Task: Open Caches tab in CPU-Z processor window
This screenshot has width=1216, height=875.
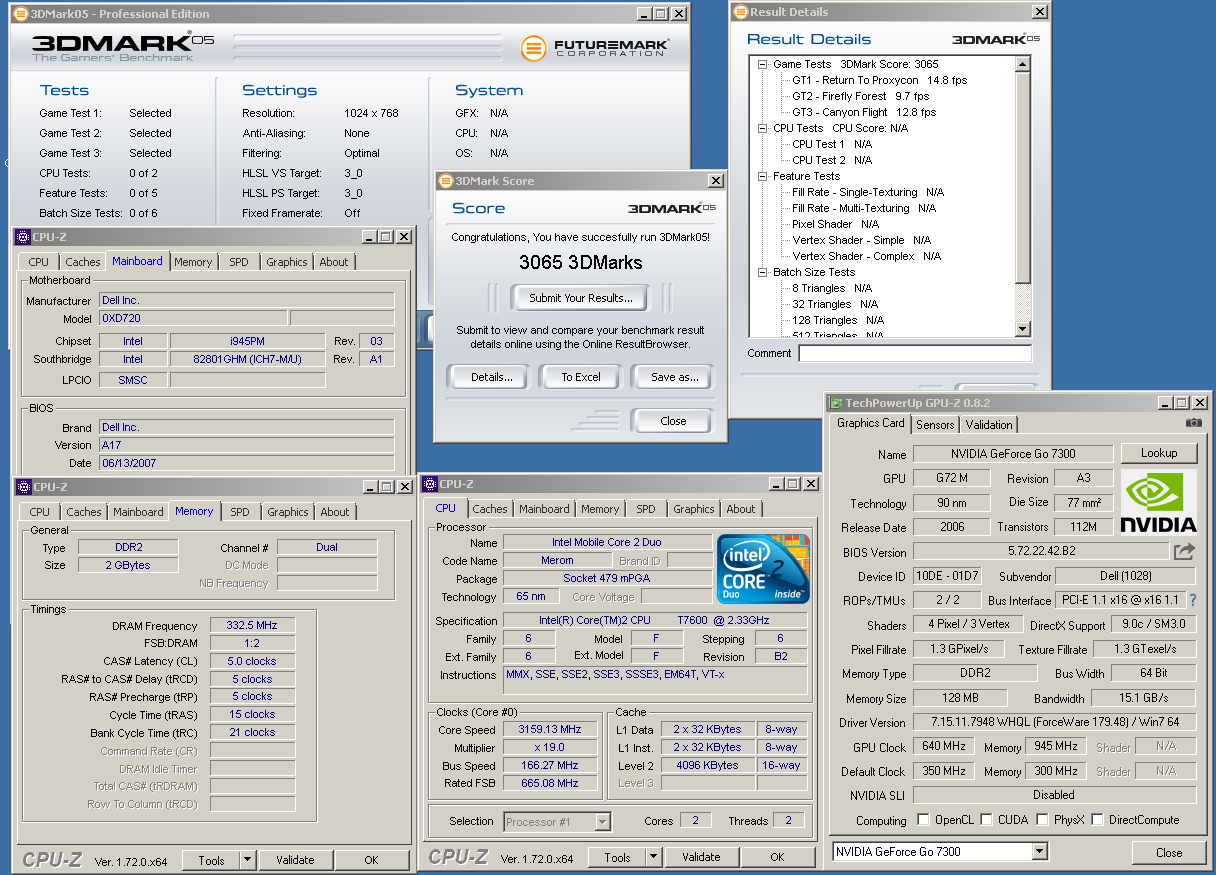Action: tap(490, 509)
